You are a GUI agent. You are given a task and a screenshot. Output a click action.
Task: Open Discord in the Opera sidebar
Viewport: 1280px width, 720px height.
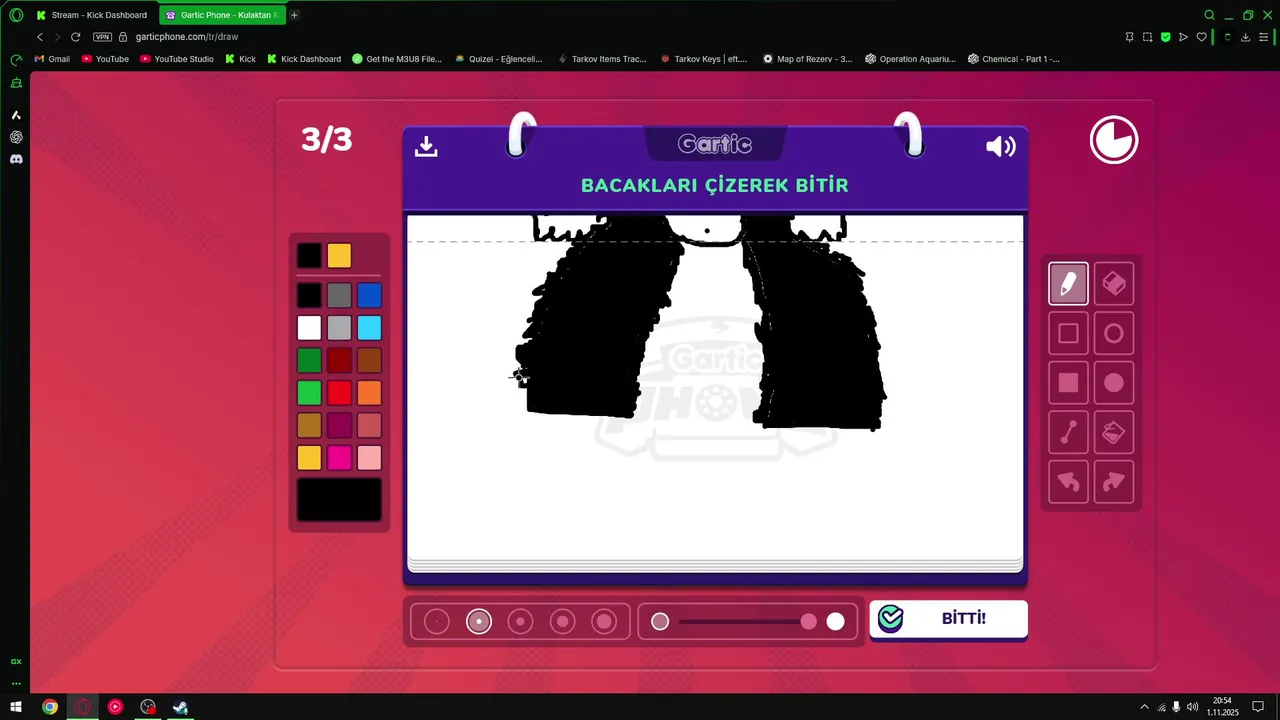coord(16,159)
